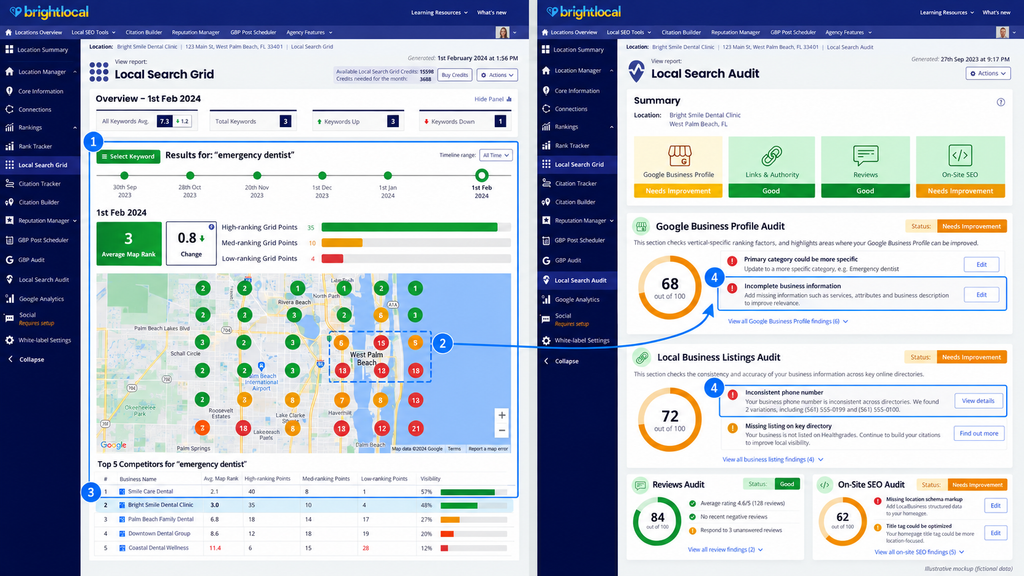
Task: Select Local Search Audit in left window sidebar
Action: (40, 280)
